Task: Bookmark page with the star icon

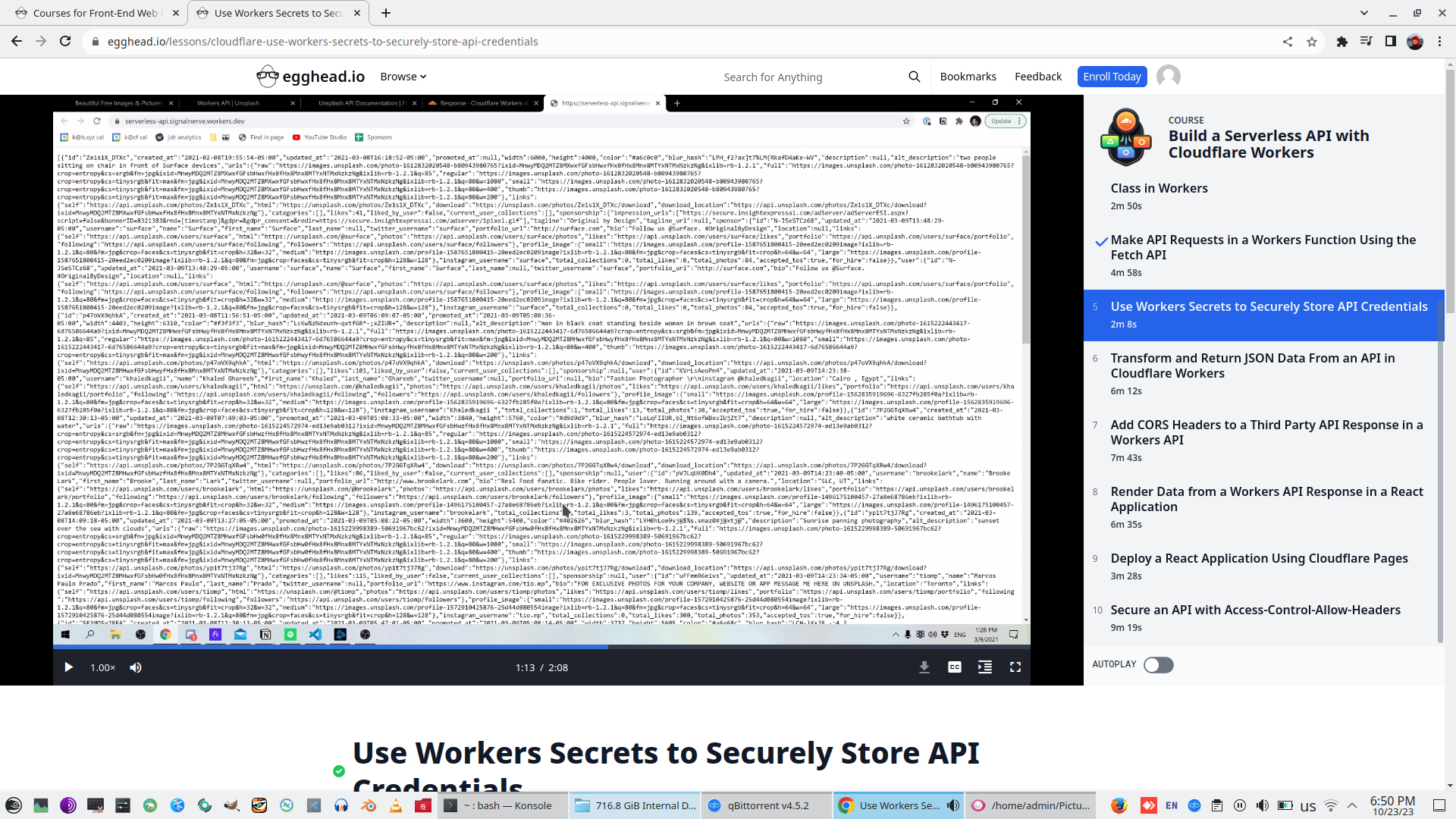Action: 1312,42
